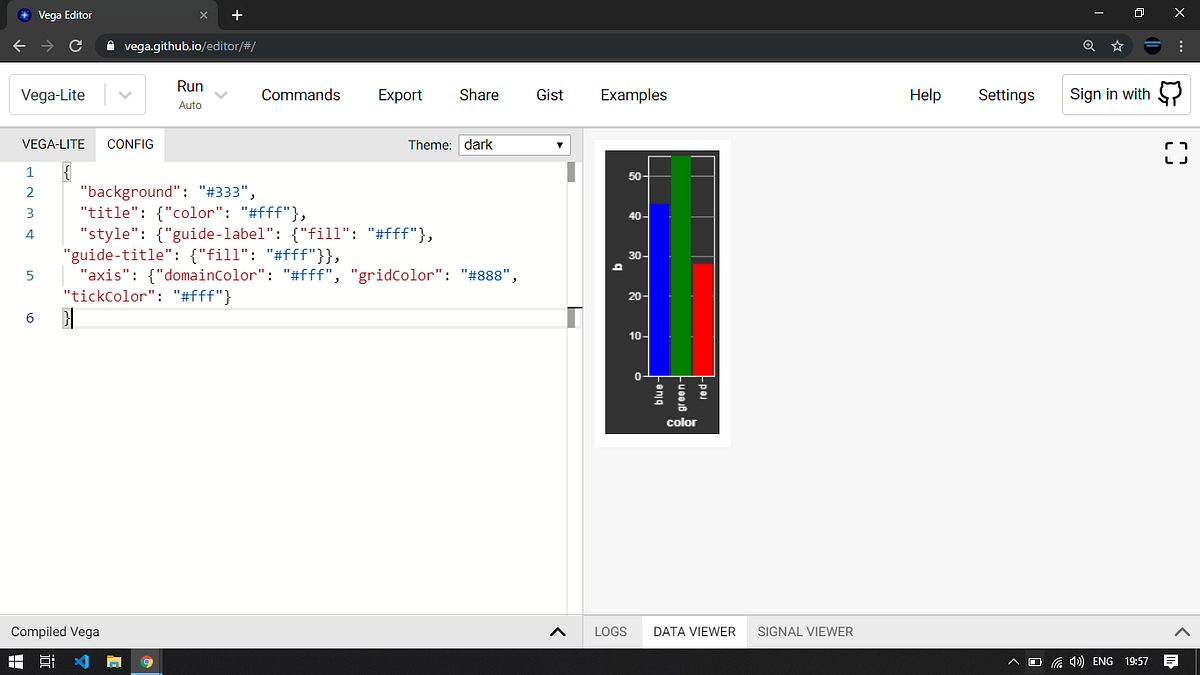The width and height of the screenshot is (1200, 675).
Task: Collapse the Compiled Vega panel
Action: click(x=557, y=631)
